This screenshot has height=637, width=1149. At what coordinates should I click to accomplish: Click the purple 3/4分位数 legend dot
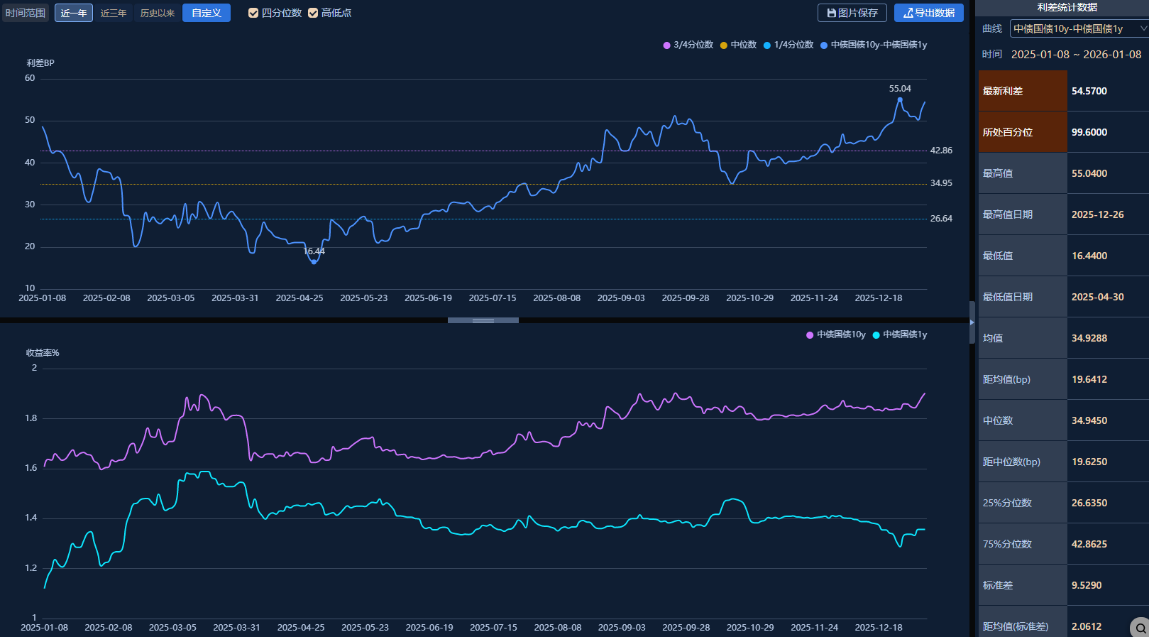(667, 45)
